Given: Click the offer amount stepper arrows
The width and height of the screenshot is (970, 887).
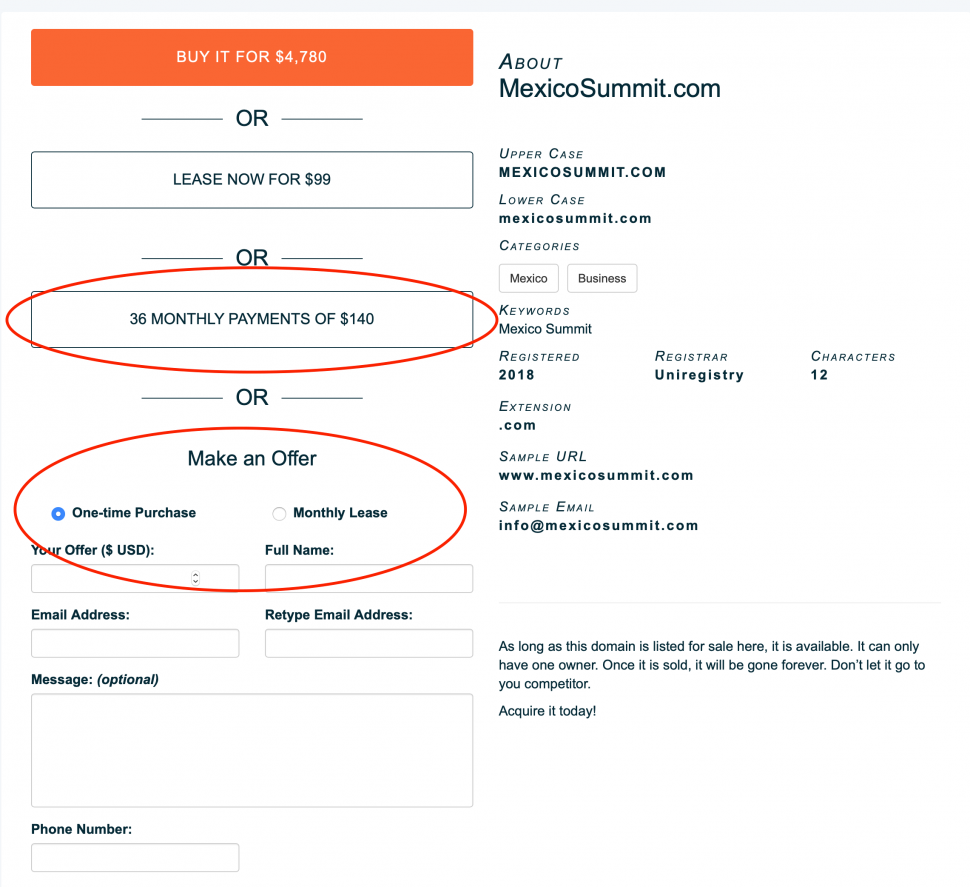Looking at the screenshot, I should point(195,578).
